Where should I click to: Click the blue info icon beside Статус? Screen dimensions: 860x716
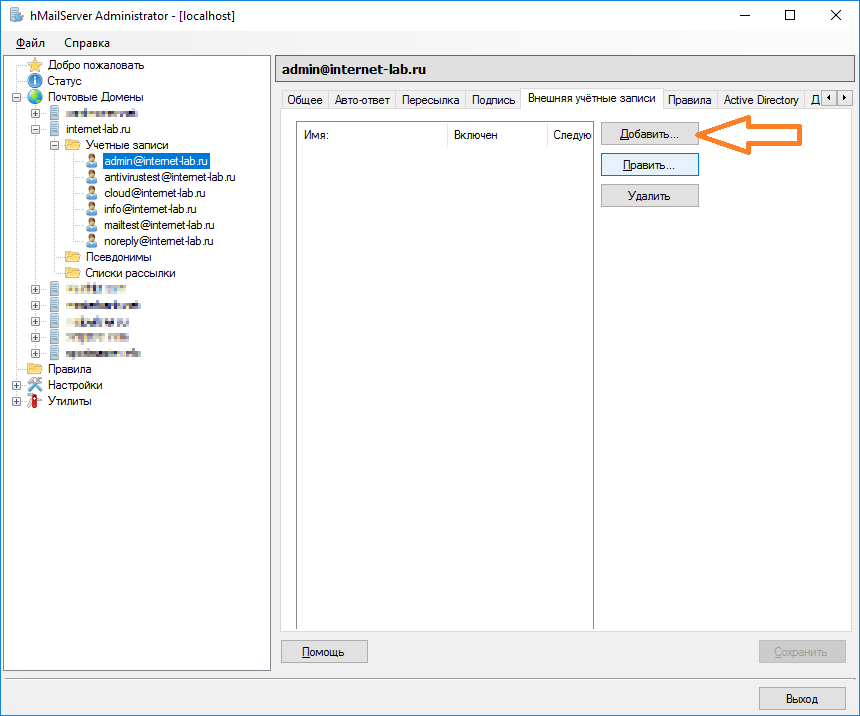[35, 81]
